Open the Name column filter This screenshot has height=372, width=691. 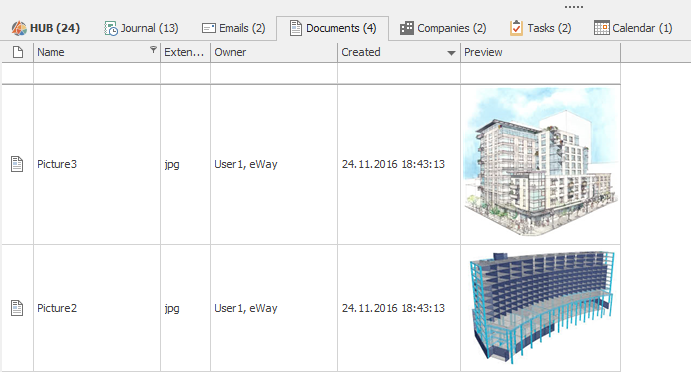point(153,49)
